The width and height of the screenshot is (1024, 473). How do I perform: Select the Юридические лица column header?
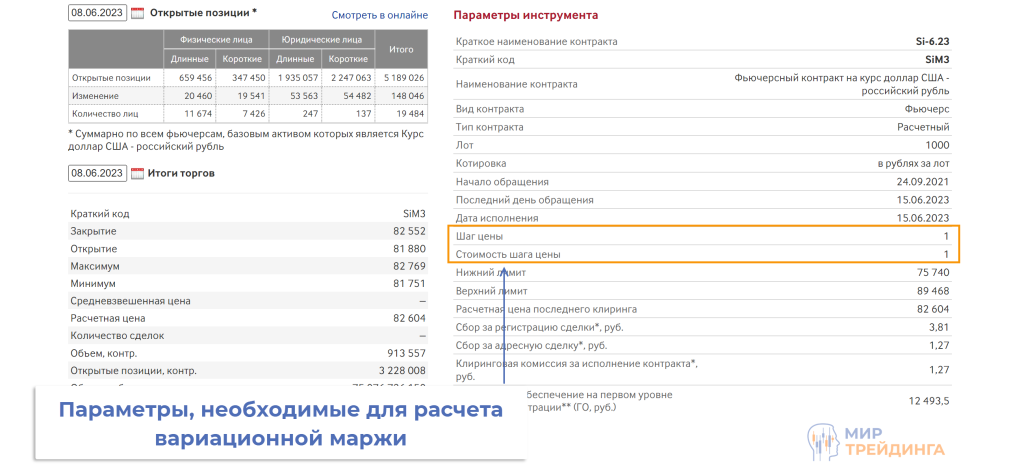pyautogui.click(x=321, y=40)
